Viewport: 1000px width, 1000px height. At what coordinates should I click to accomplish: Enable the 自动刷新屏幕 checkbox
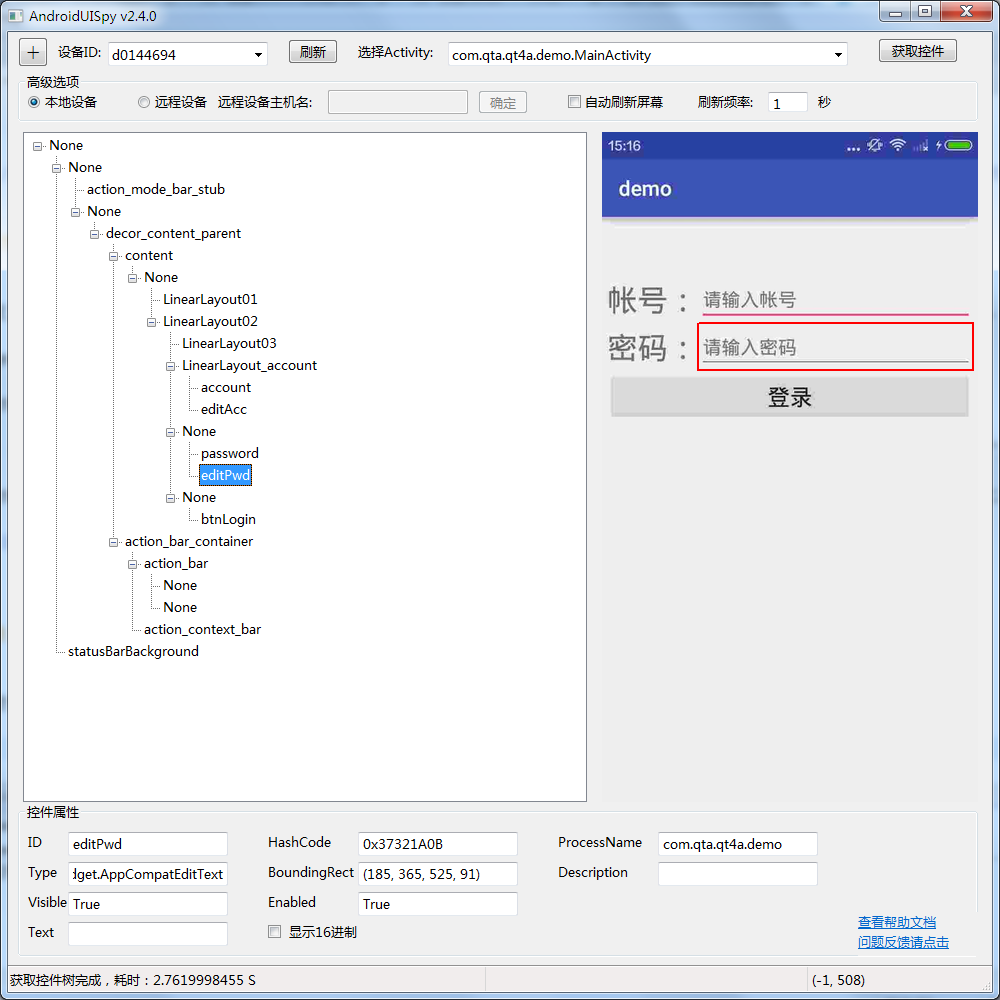[x=574, y=101]
